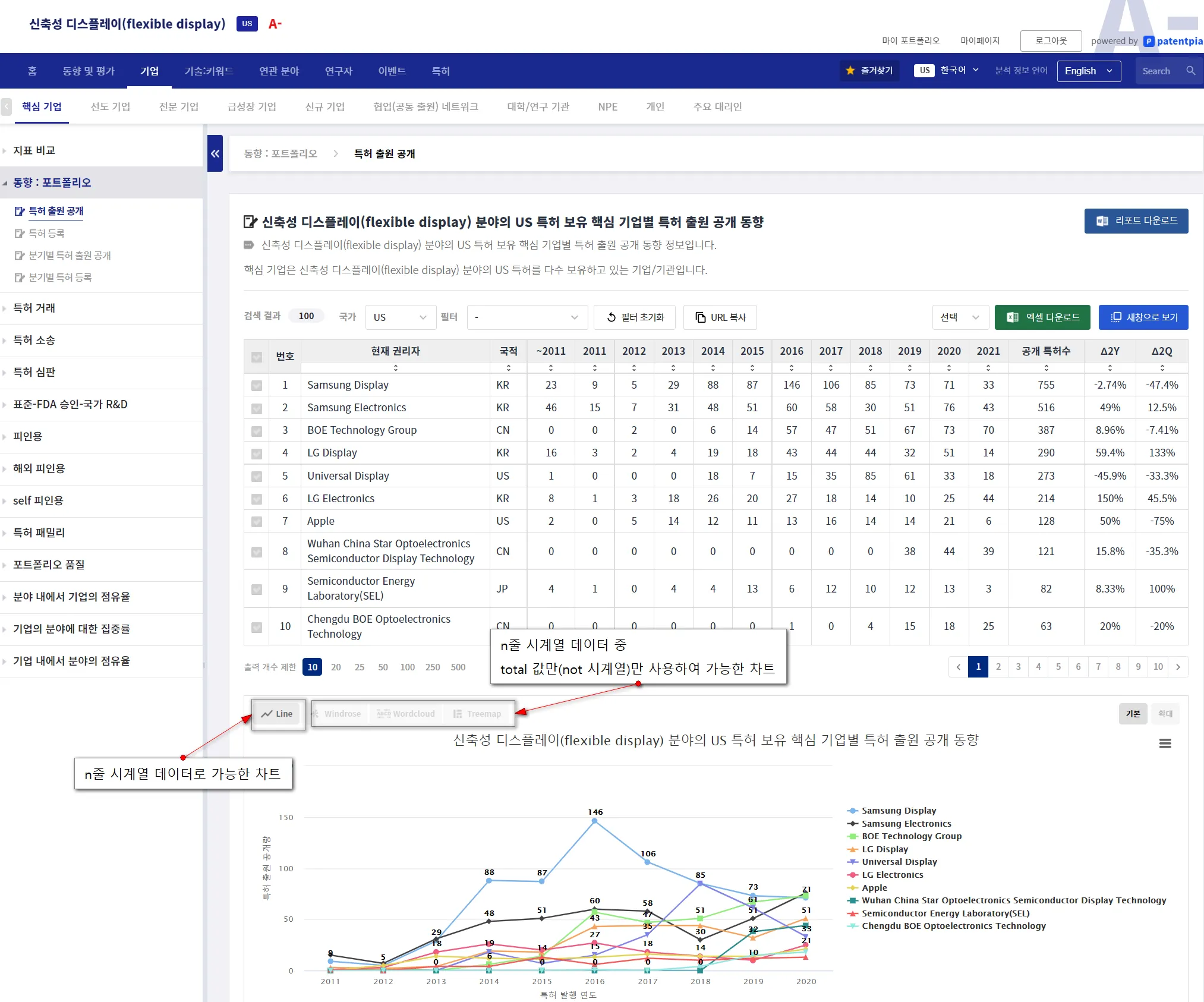The width and height of the screenshot is (1204, 1002).
Task: Click the search magnifier icon
Action: point(1190,71)
